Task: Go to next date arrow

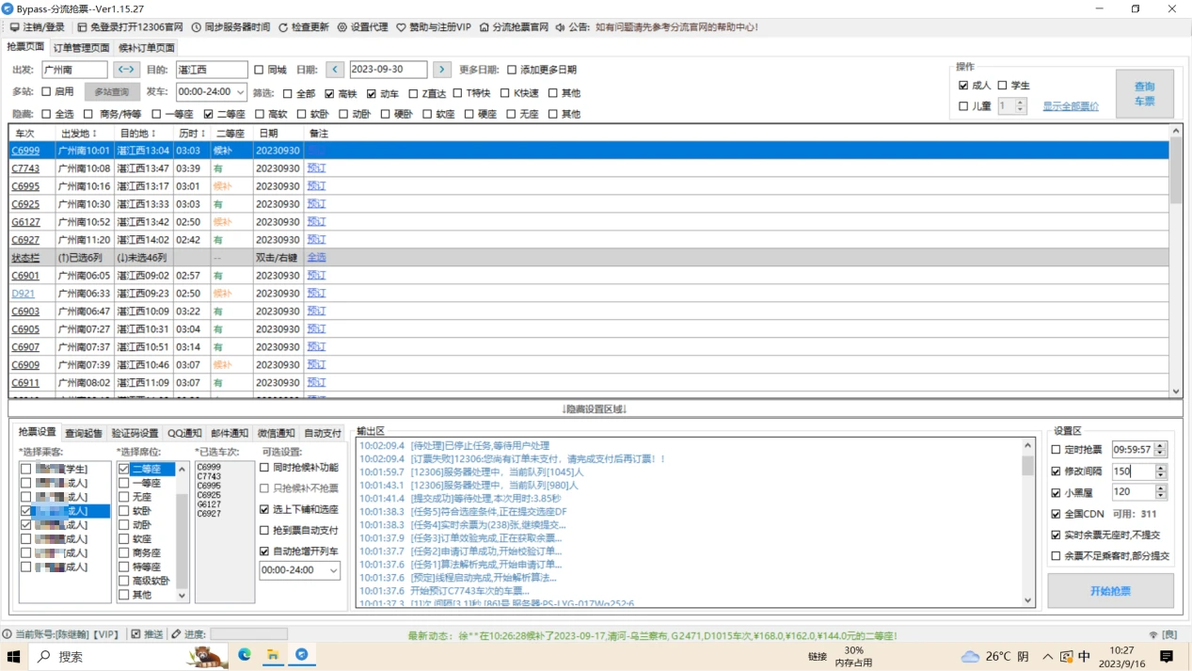Action: (x=442, y=69)
